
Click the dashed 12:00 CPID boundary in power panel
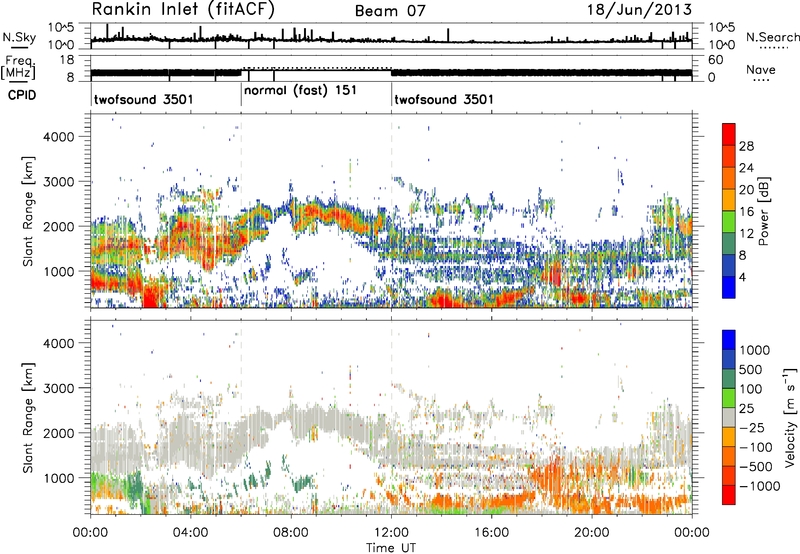(x=392, y=211)
